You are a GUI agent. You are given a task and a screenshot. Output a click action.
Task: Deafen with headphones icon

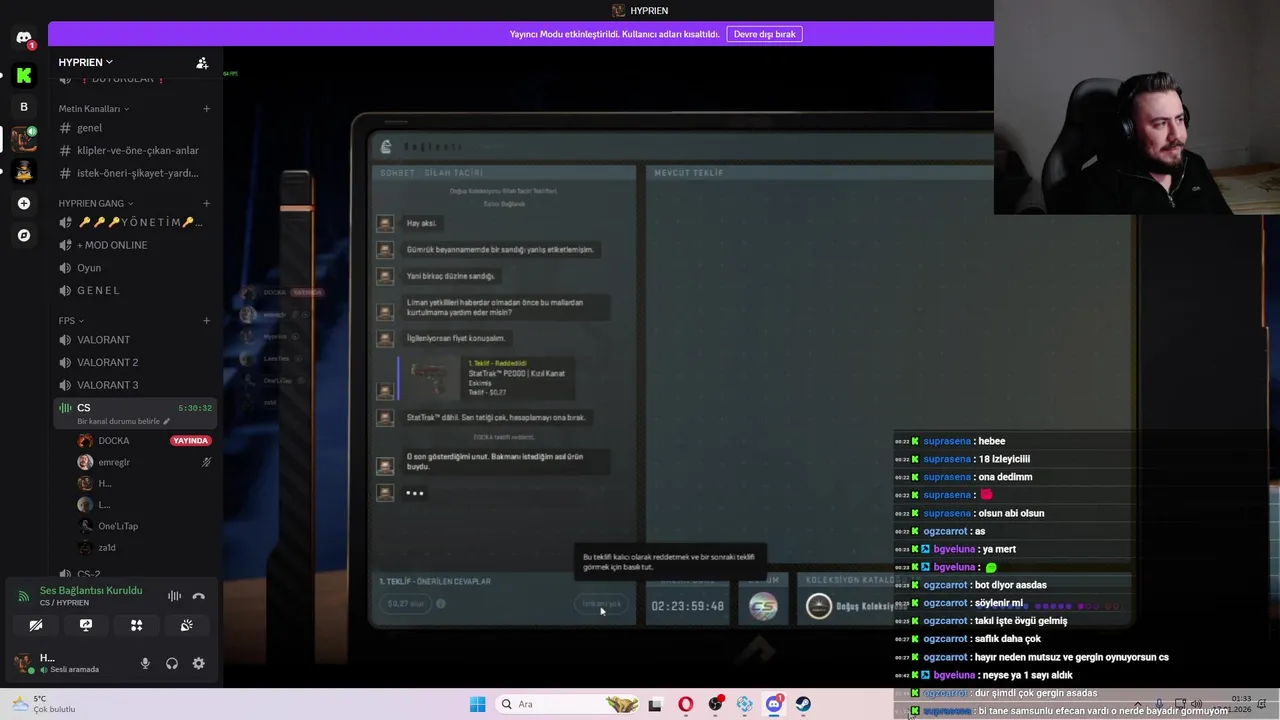click(x=172, y=663)
